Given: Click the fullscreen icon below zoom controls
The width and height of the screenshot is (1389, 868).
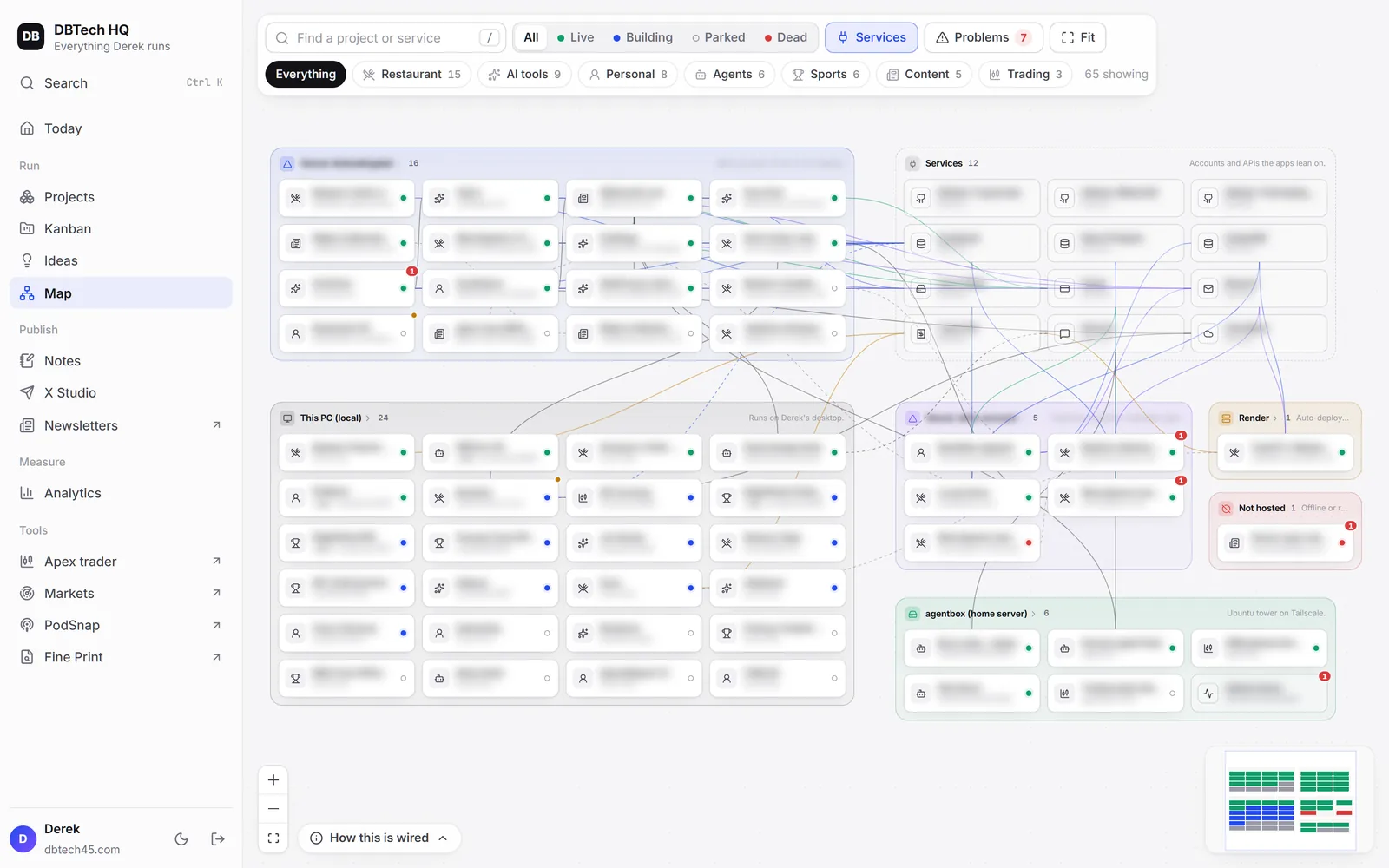Looking at the screenshot, I should tap(273, 838).
